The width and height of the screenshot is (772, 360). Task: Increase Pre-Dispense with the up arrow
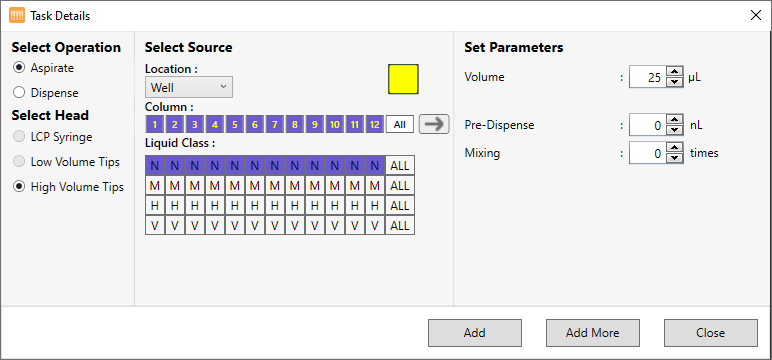[675, 120]
